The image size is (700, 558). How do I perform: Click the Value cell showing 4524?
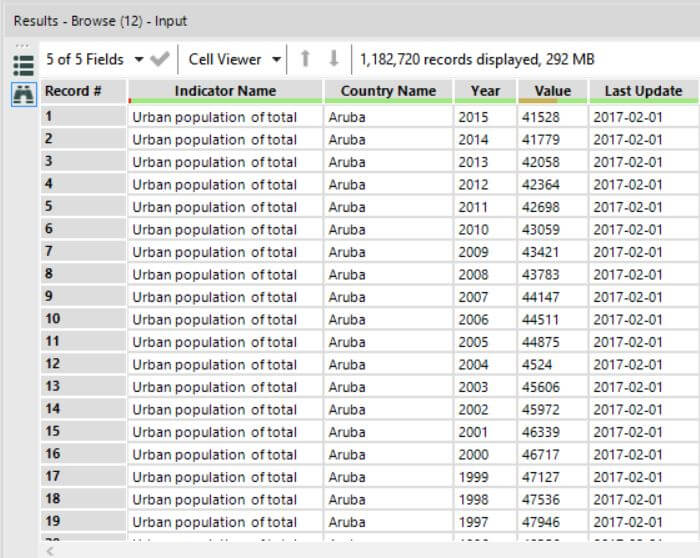pyautogui.click(x=550, y=364)
